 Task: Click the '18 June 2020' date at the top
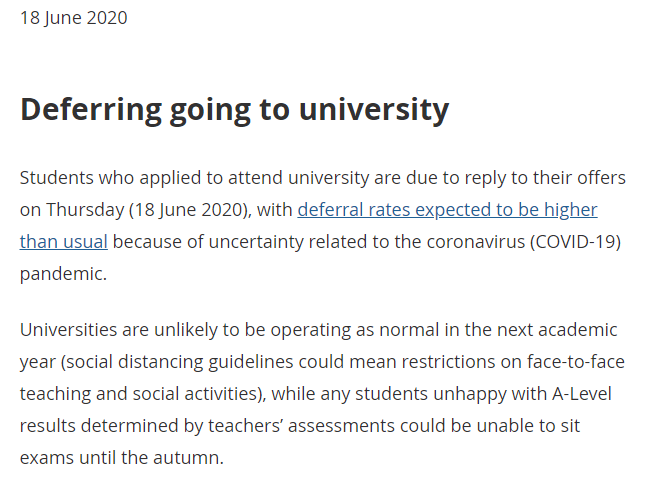pyautogui.click(x=74, y=18)
